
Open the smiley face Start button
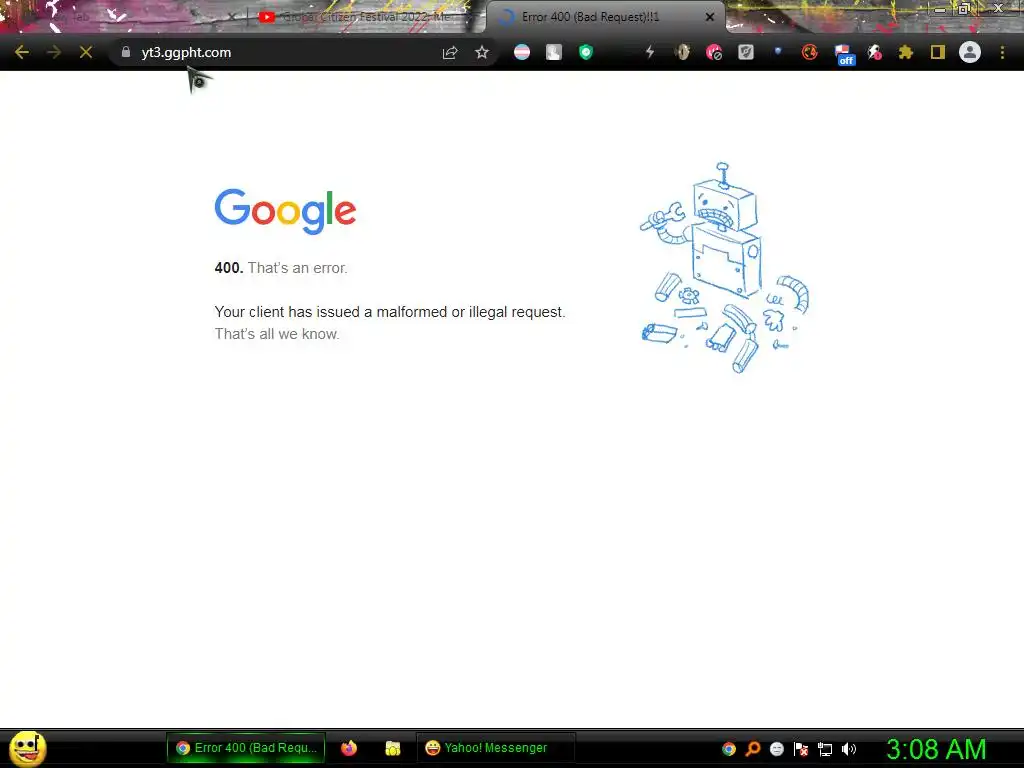27,748
